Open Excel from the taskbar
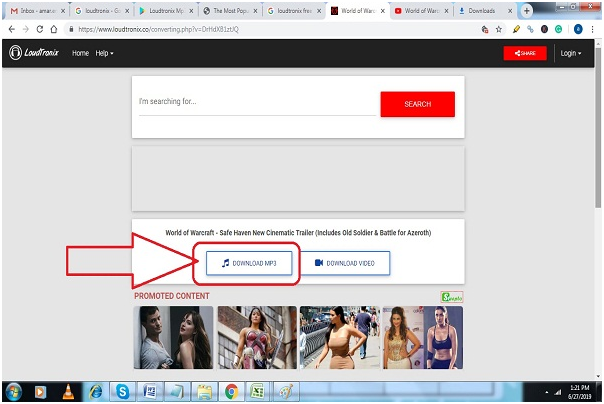The image size is (604, 404). [257, 392]
